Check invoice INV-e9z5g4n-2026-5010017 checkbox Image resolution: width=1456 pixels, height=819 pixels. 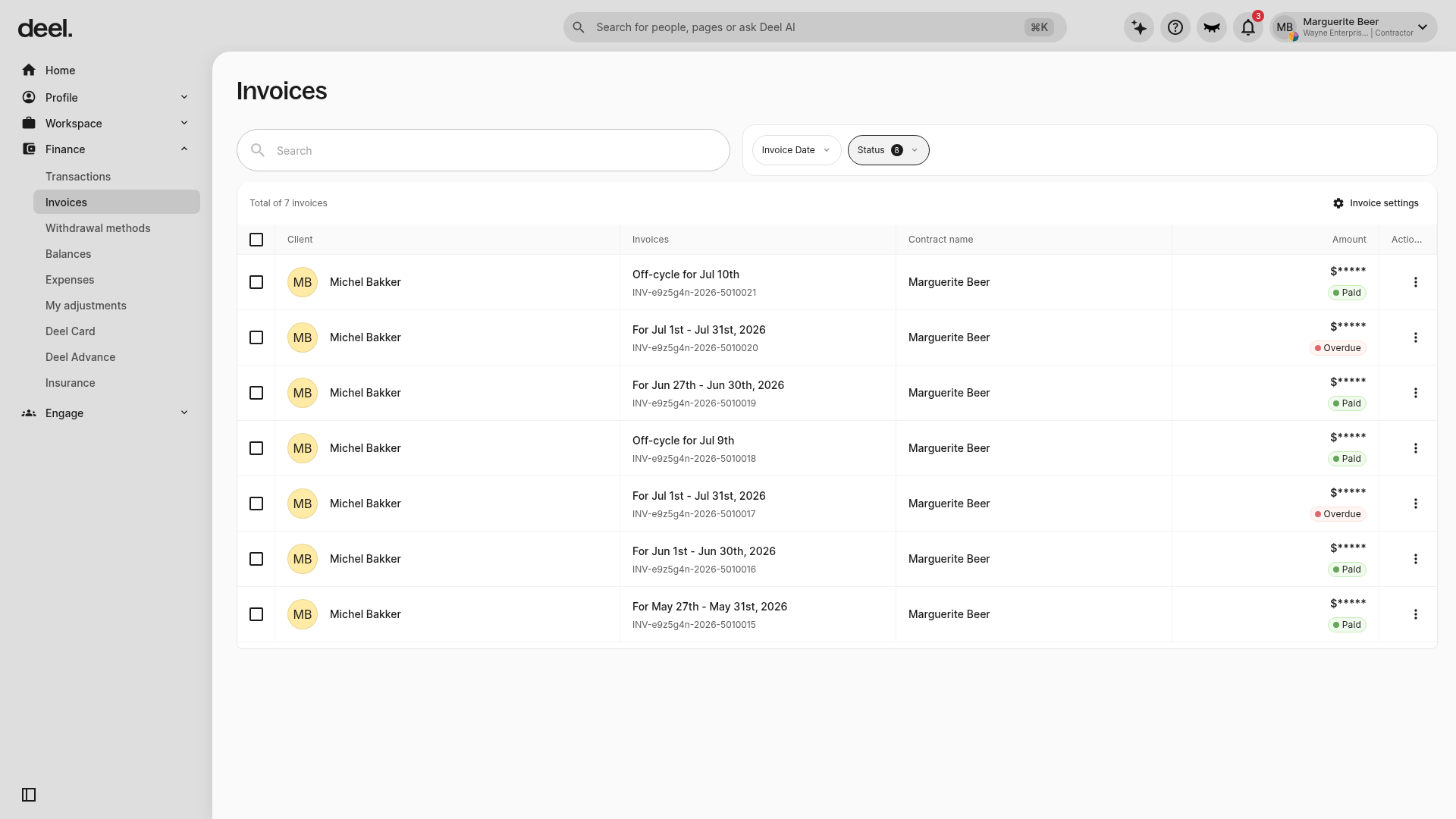point(256,504)
